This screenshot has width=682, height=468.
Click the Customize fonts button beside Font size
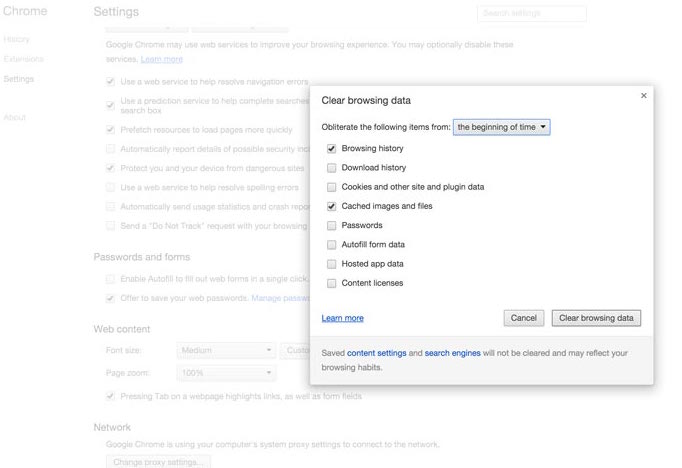coord(295,350)
